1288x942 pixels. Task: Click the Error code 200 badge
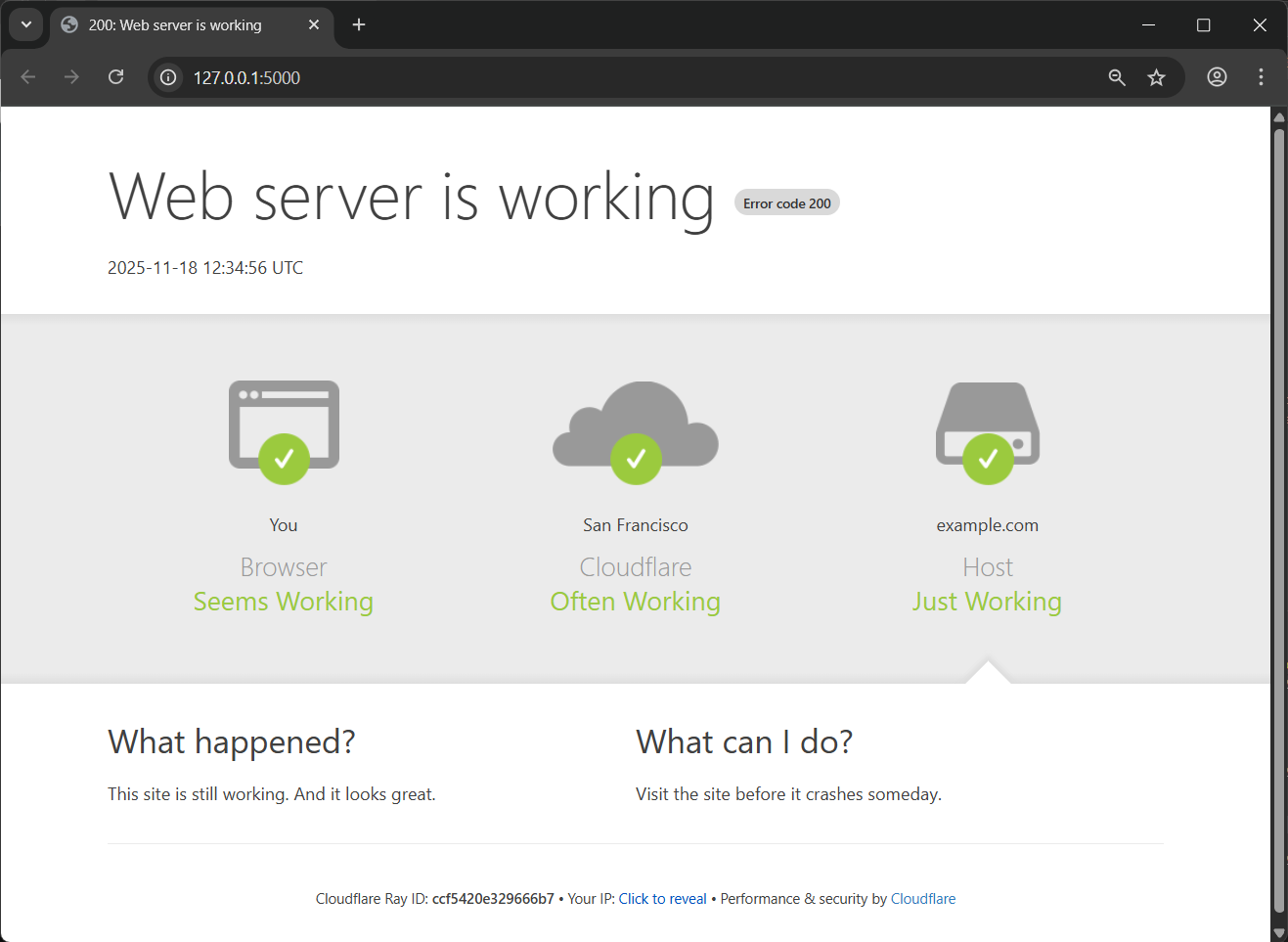point(786,202)
